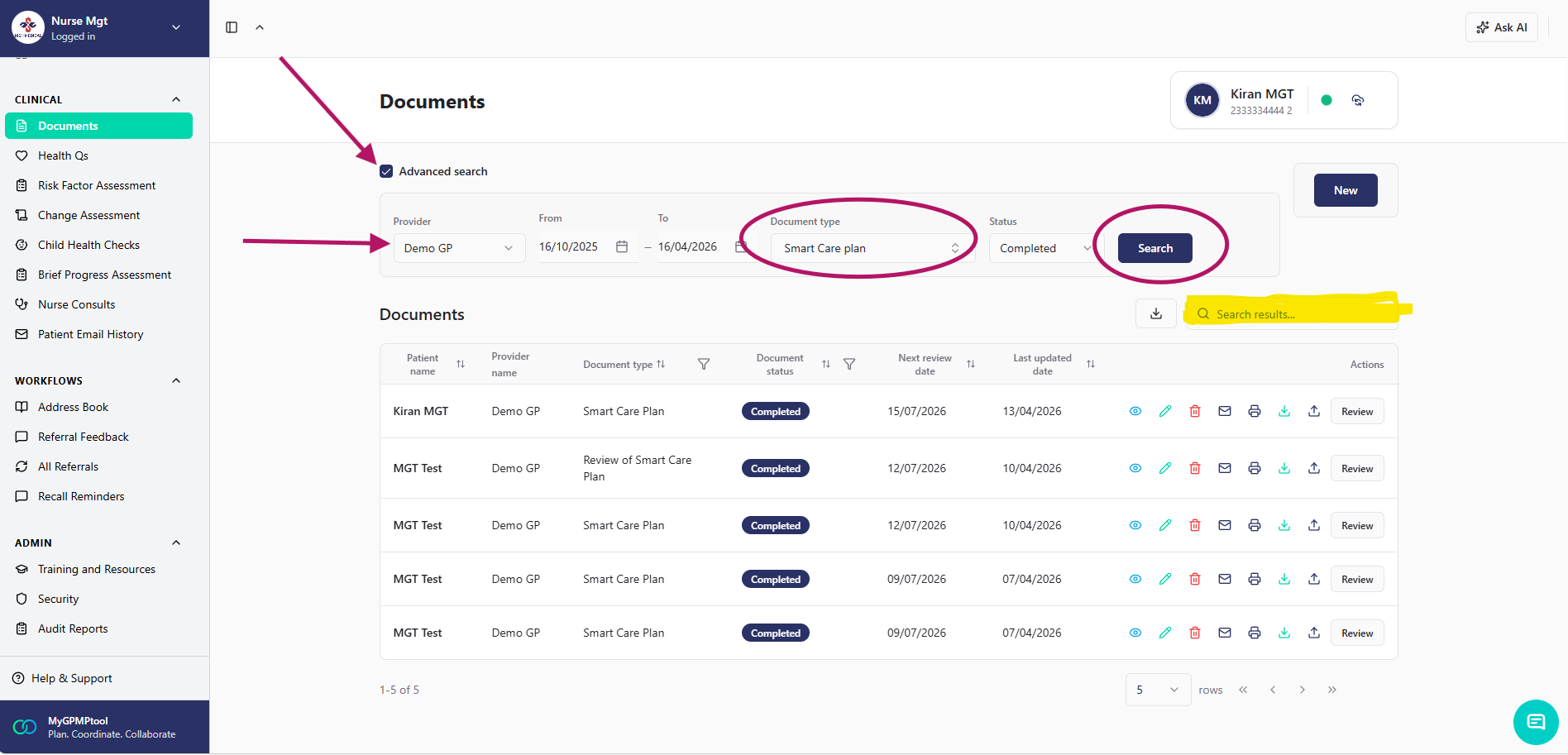Click the edit pencil icon in Kiran MGT row

click(1164, 411)
